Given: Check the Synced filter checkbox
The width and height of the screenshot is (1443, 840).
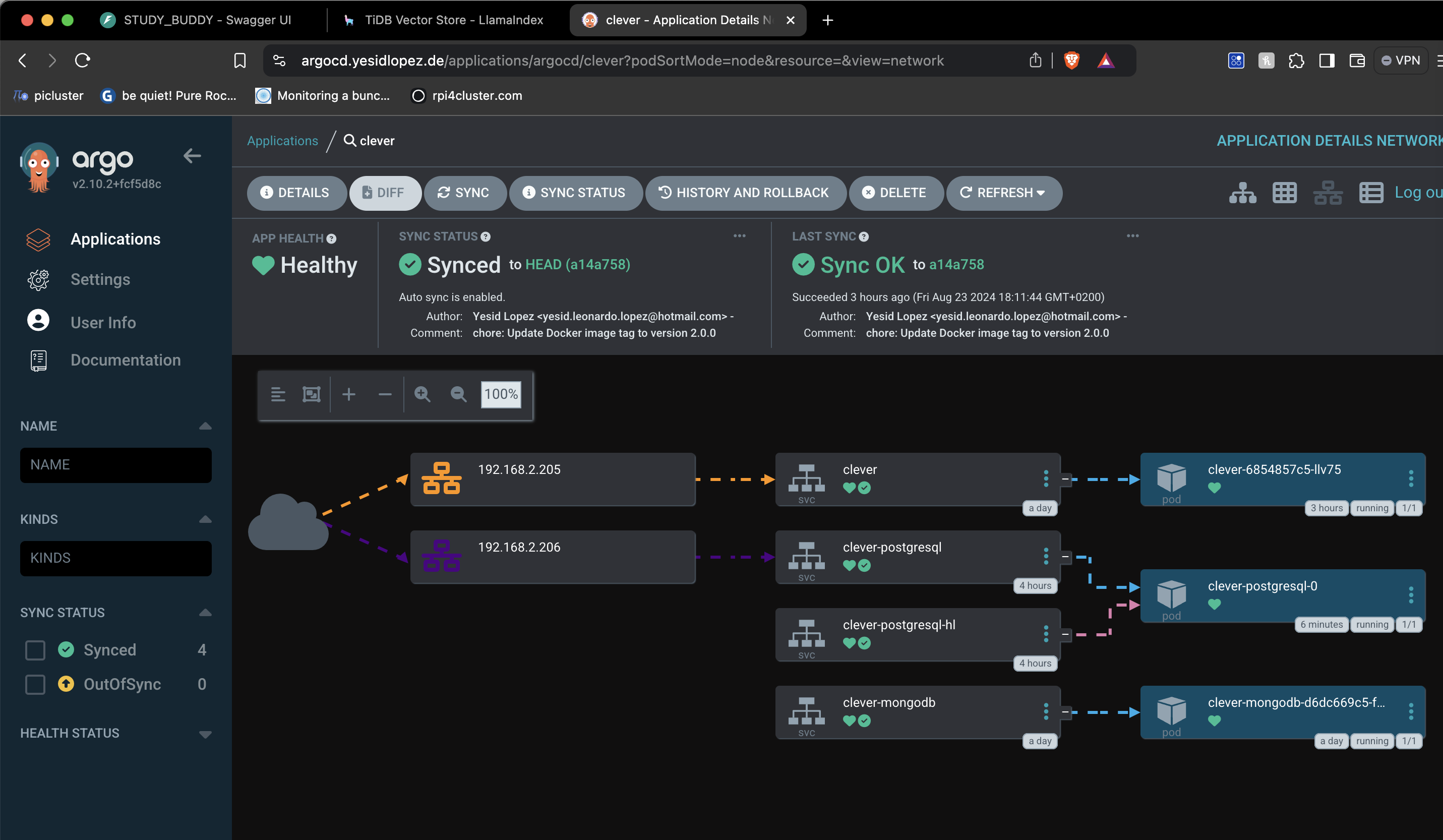Looking at the screenshot, I should [35, 650].
